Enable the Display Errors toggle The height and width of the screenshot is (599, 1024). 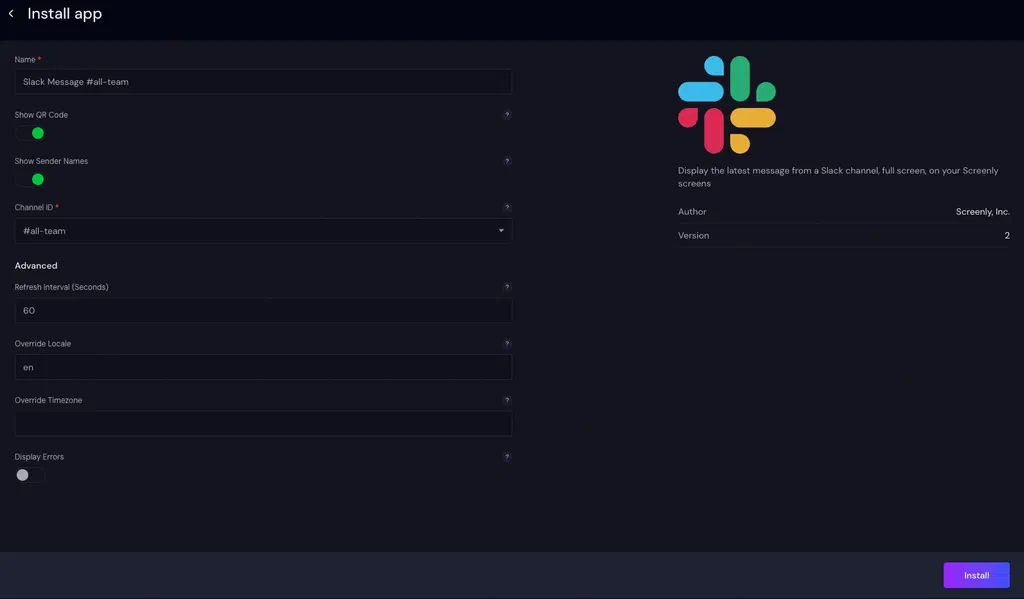tap(30, 475)
